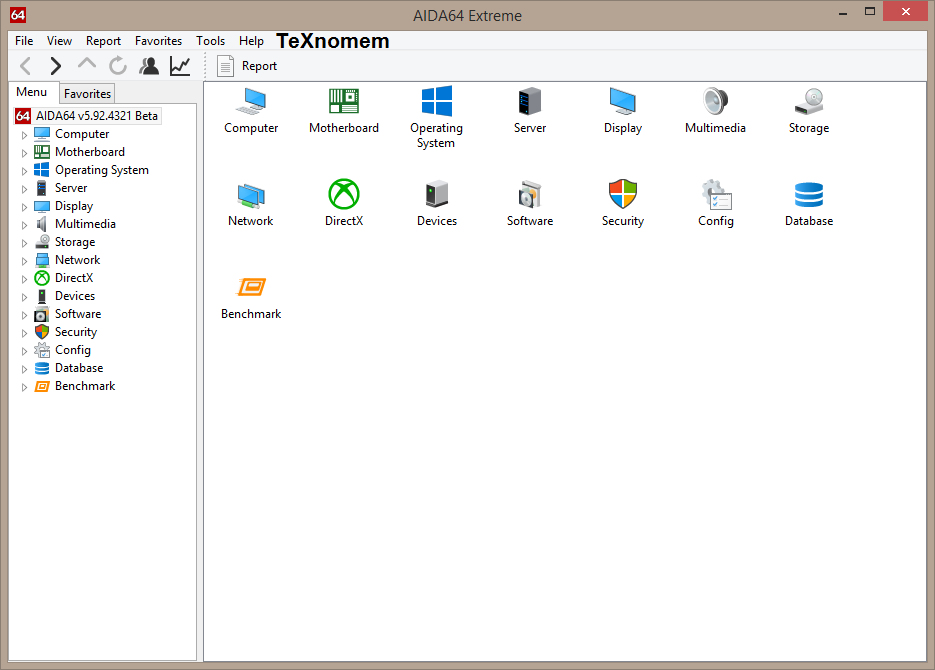Expand the Security tree node
Viewport: 935px width, 670px height.
pos(24,333)
